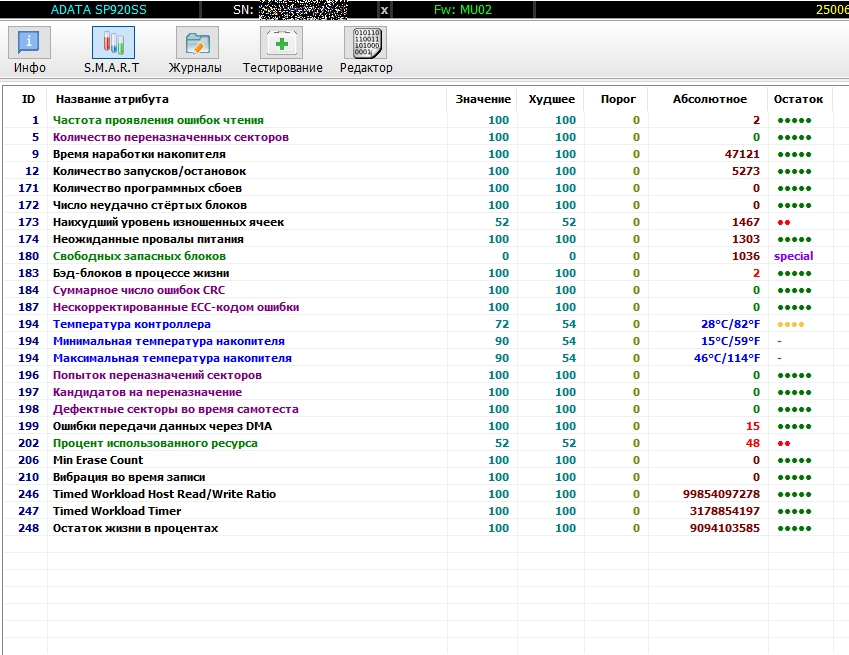Click the absolute value 9094103585
The image size is (849, 655).
(x=724, y=528)
